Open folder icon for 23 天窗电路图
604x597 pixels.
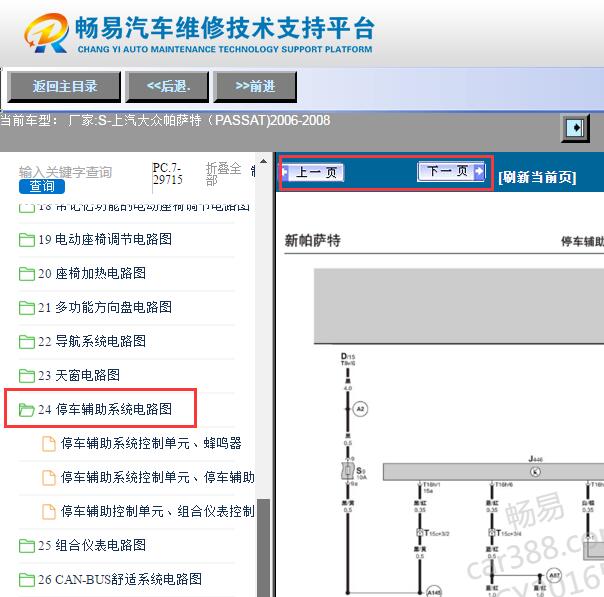27,376
